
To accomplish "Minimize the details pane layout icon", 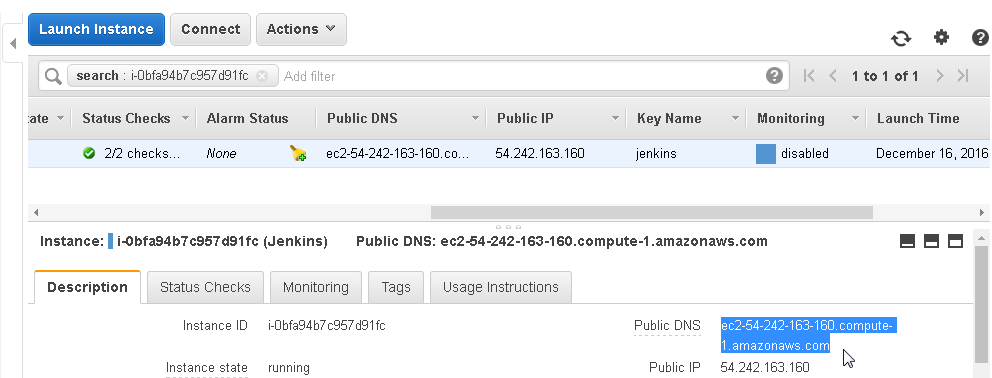I will 907,241.
